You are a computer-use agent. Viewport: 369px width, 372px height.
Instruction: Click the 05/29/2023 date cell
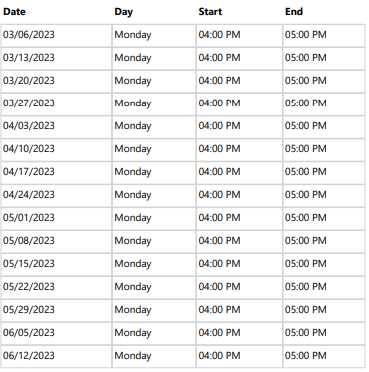56,311
